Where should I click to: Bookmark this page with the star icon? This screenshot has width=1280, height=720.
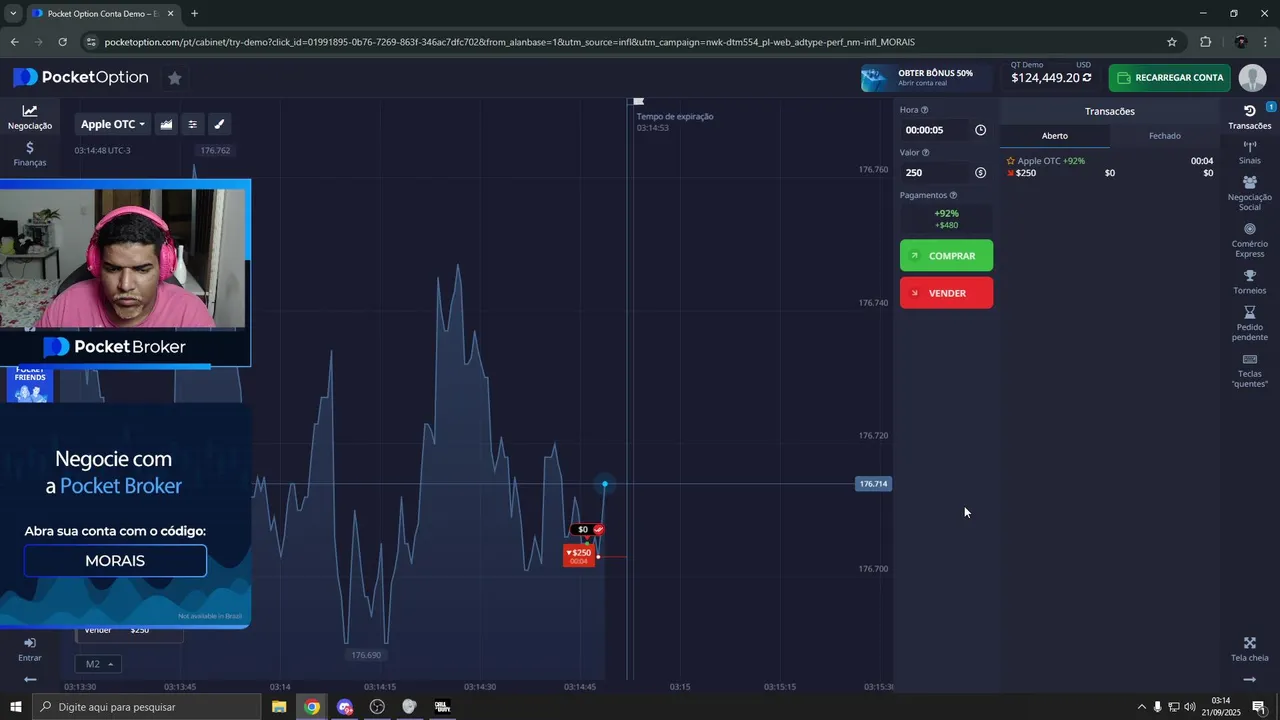pos(1172,42)
